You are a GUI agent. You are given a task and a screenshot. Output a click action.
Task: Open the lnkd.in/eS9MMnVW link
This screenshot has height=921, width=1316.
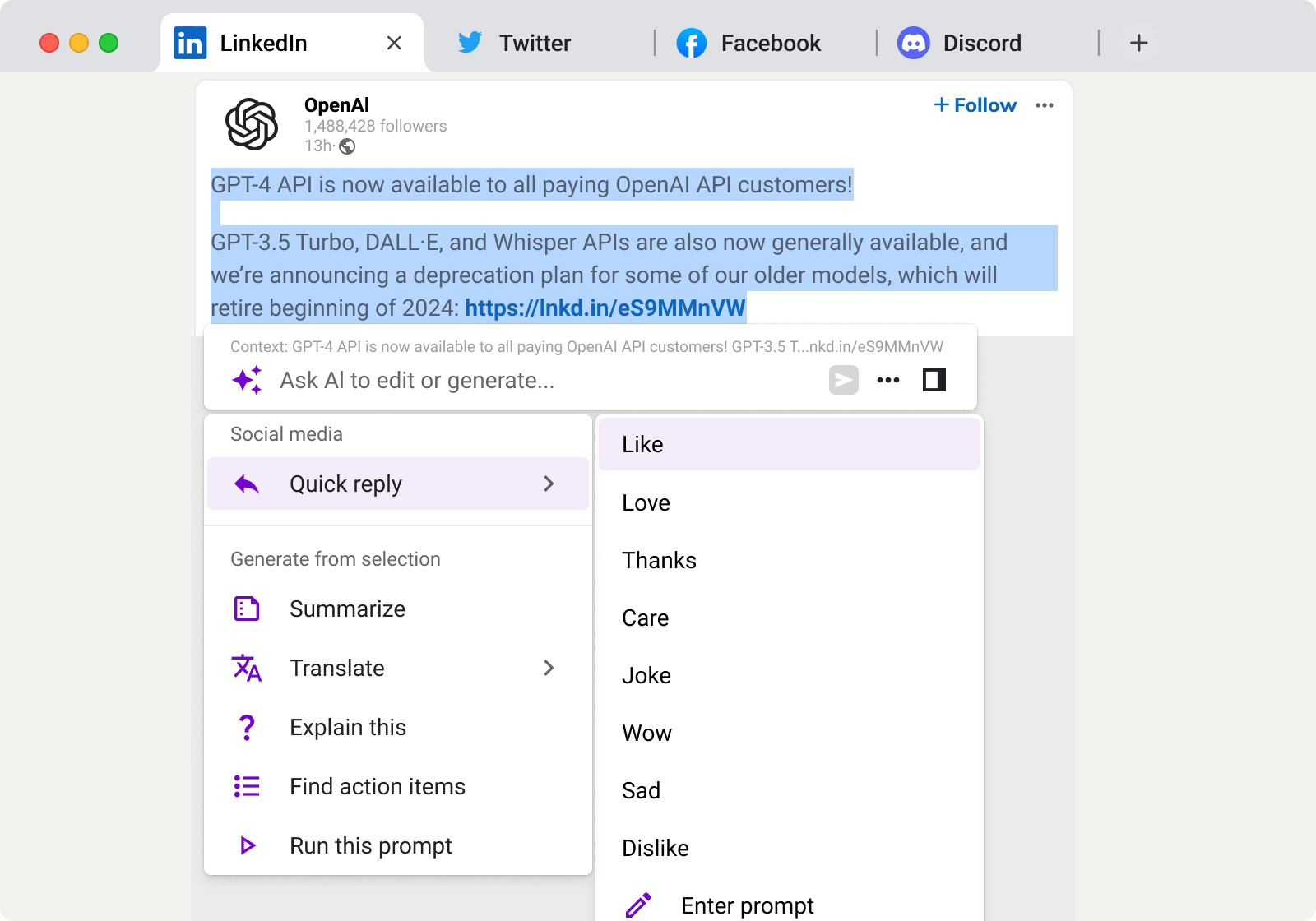[605, 308]
